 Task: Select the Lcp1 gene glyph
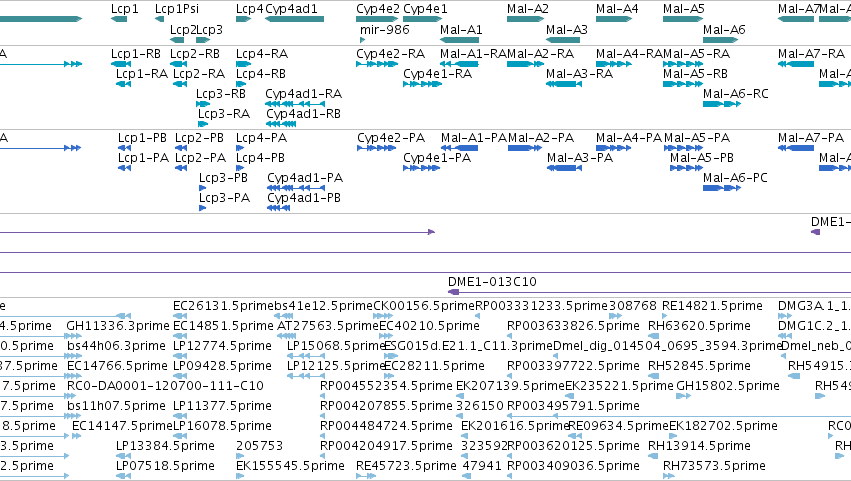[x=119, y=19]
